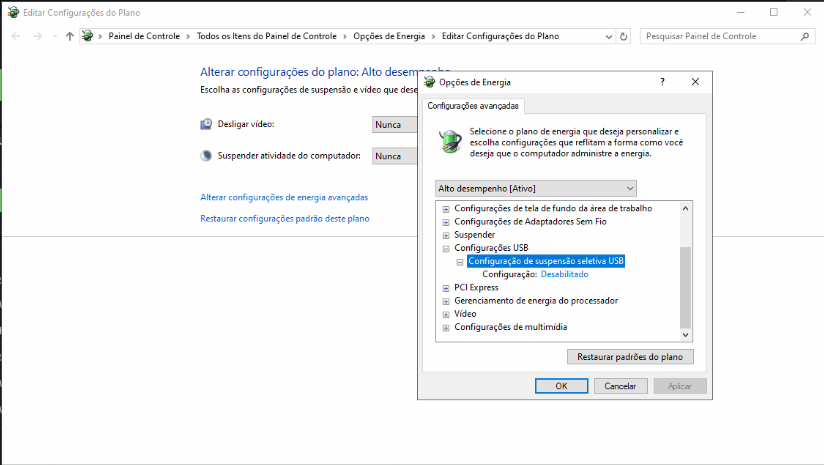The width and height of the screenshot is (824, 465).
Task: Select the Configurações avançadas tab
Action: tap(473, 106)
